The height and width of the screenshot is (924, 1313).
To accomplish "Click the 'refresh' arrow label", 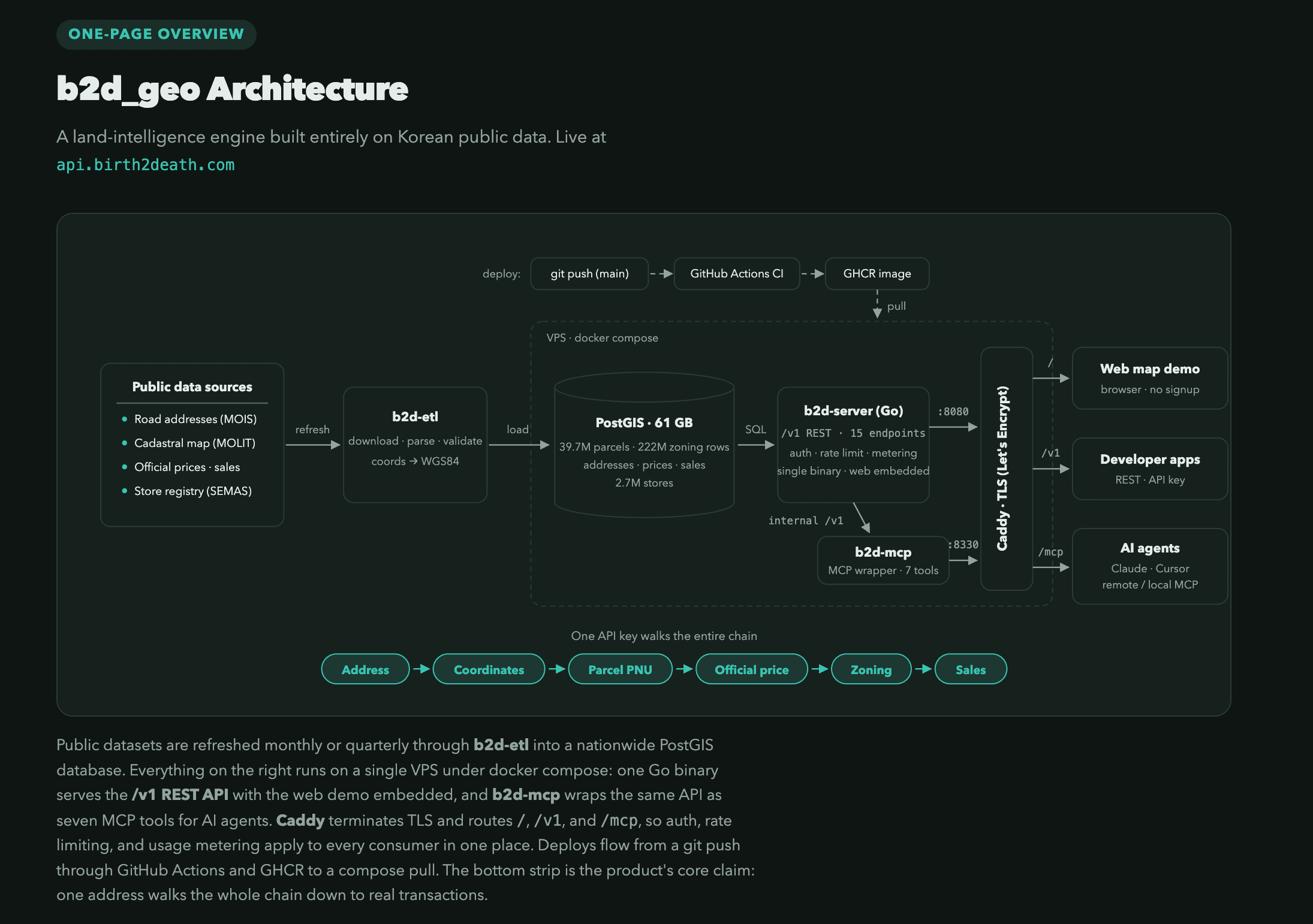I will (312, 430).
